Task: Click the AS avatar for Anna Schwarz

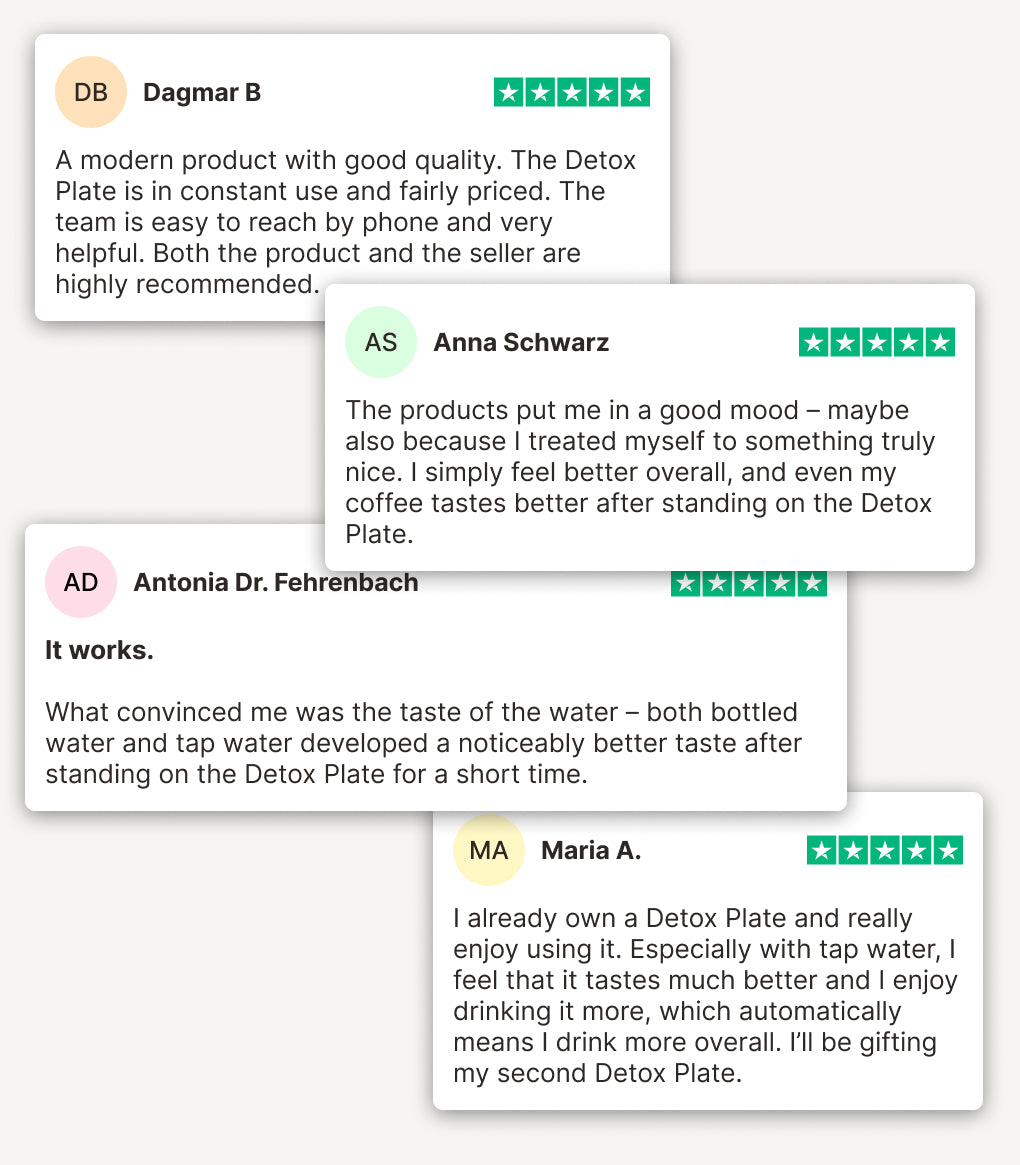Action: [x=381, y=342]
